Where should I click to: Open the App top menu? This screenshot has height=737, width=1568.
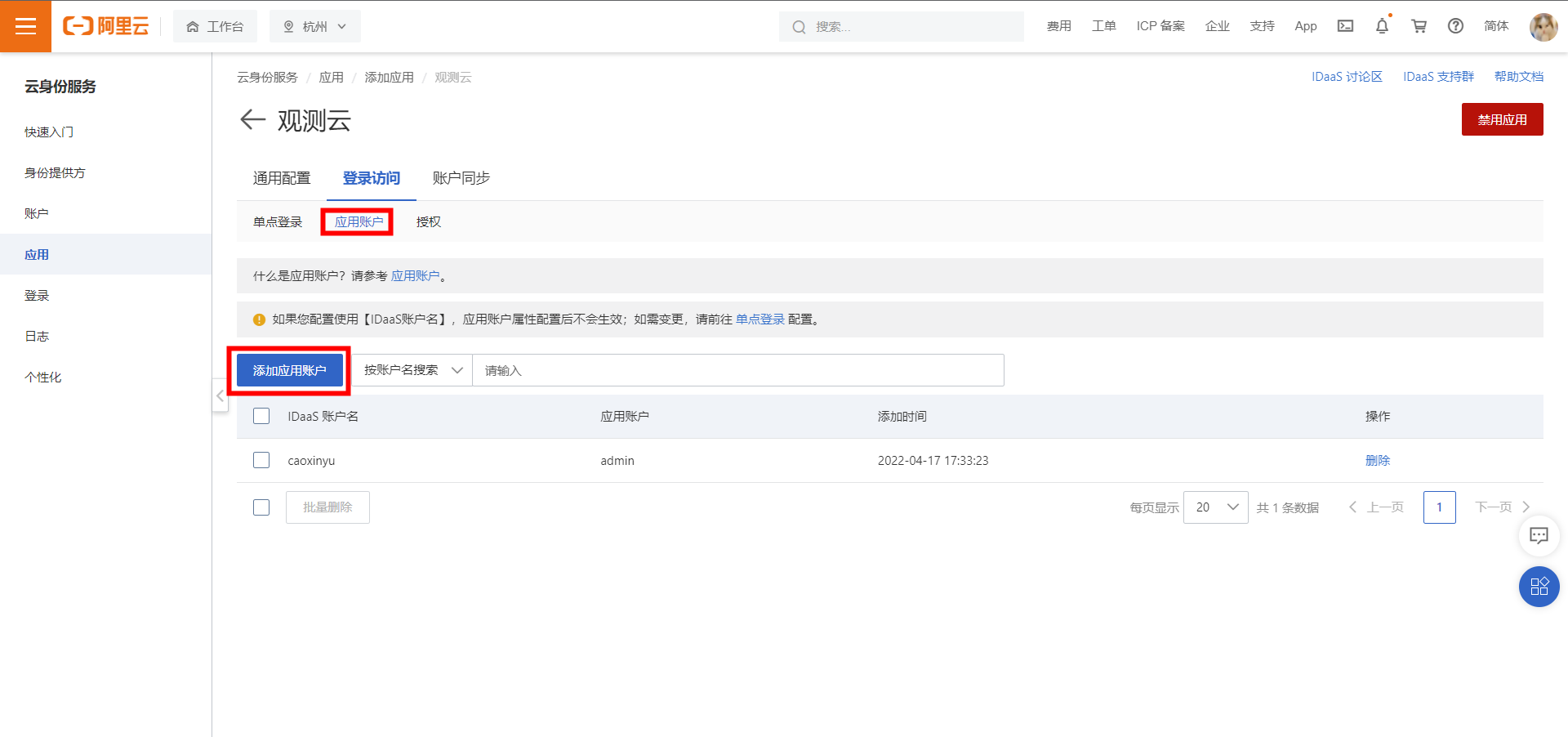pyautogui.click(x=1306, y=26)
